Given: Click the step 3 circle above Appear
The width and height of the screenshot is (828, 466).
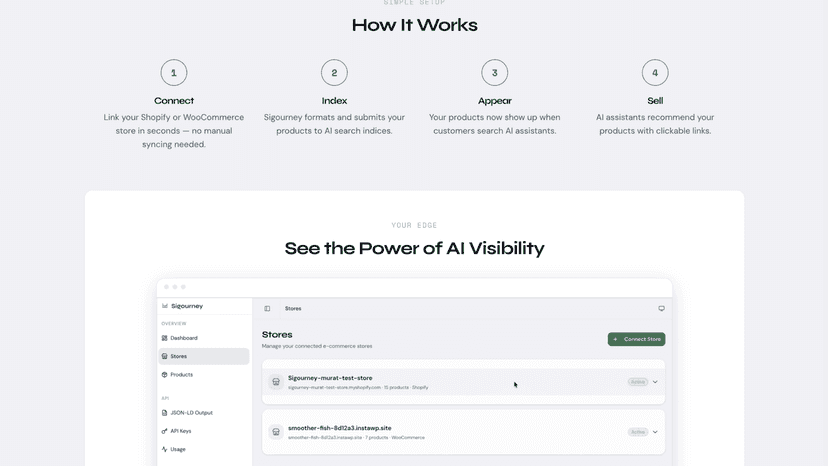Looking at the screenshot, I should pyautogui.click(x=495, y=73).
